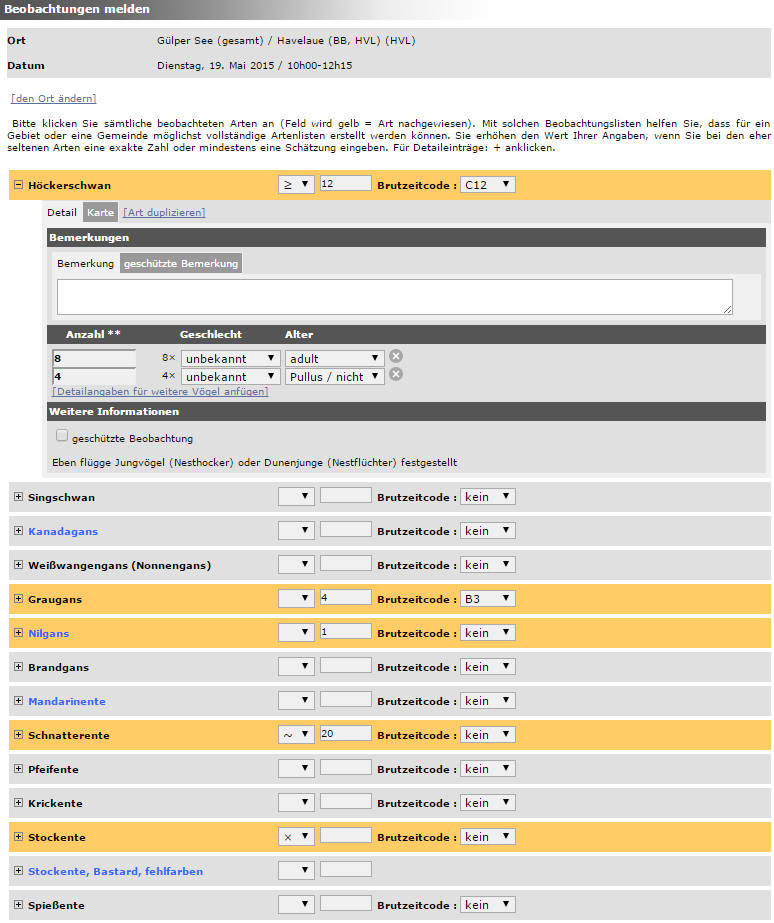Click Weißwangengans empty count field
774x923 pixels.
(x=346, y=564)
